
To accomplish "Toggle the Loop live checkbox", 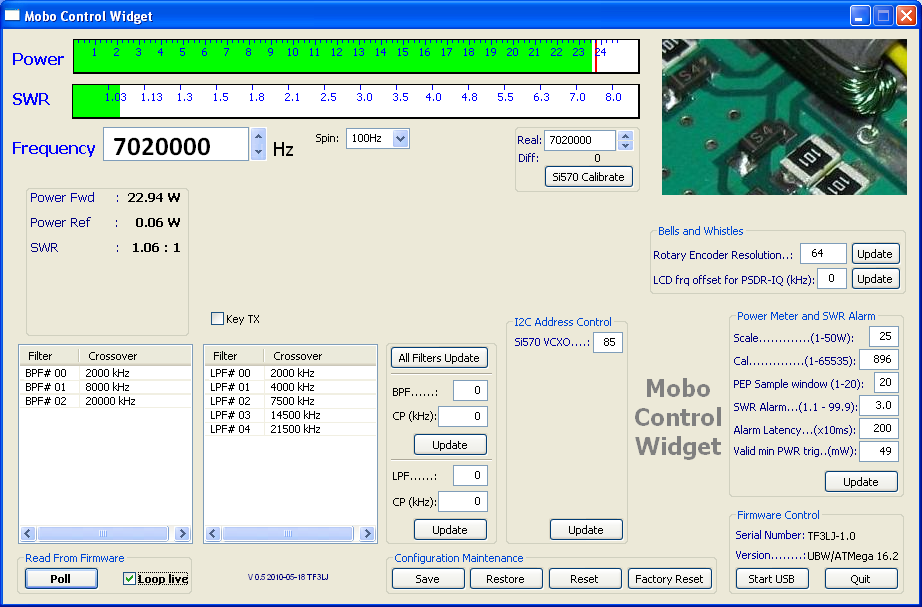I will [x=129, y=579].
